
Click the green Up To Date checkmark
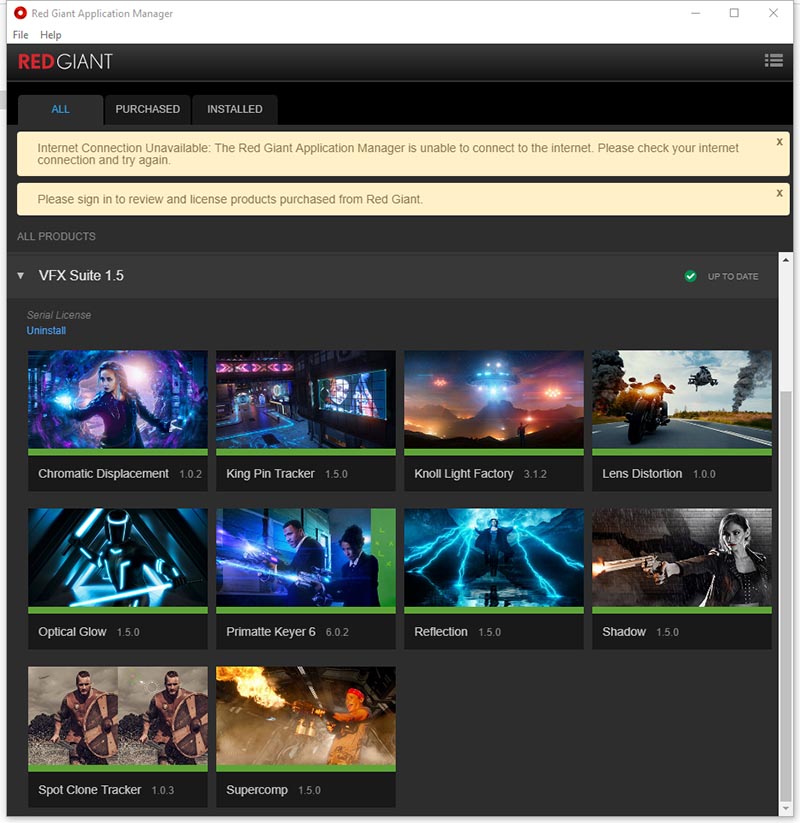coord(690,276)
